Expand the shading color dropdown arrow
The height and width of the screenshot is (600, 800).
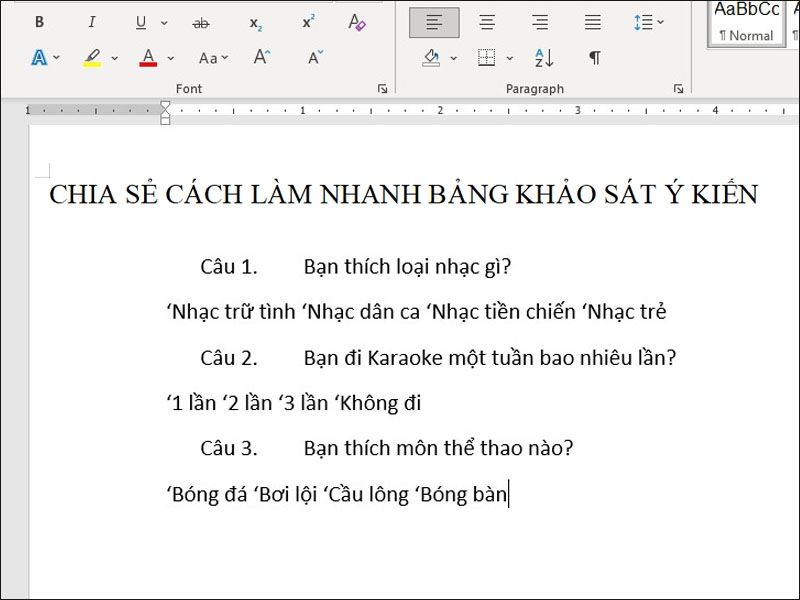click(454, 58)
